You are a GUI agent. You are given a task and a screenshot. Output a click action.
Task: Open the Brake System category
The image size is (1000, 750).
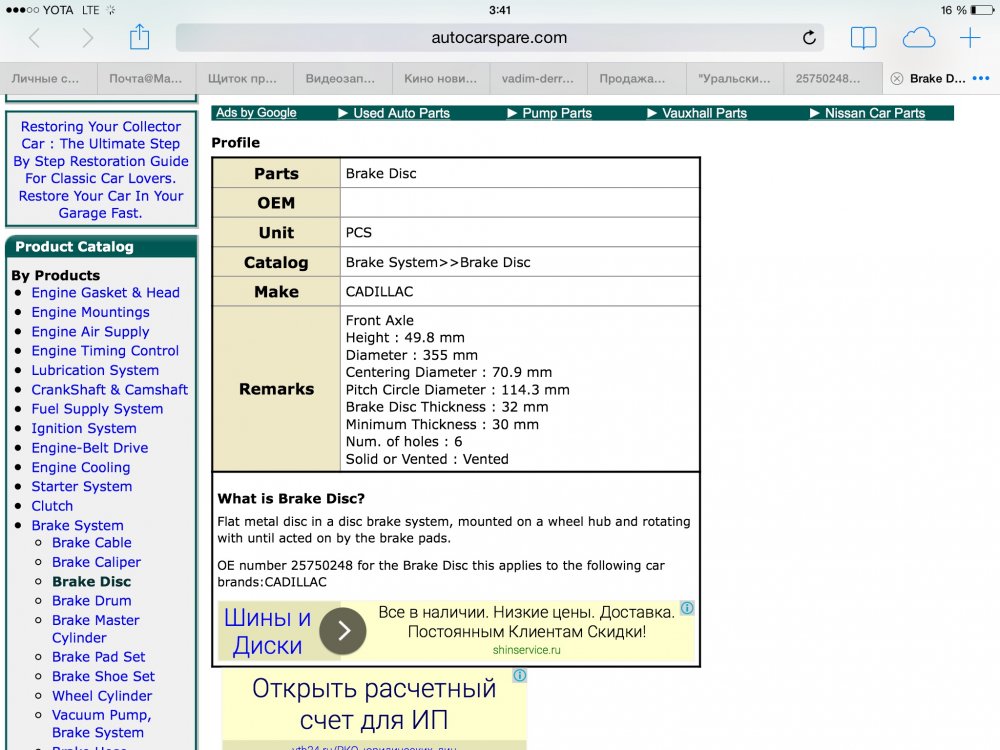(x=77, y=525)
